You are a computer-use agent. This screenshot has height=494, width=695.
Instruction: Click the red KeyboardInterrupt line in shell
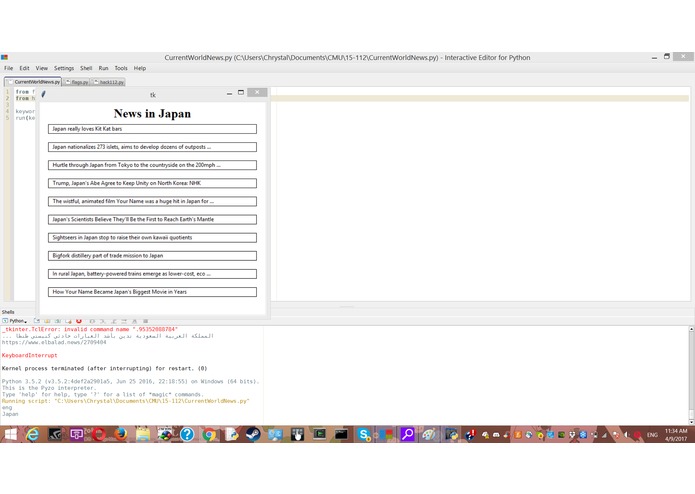[x=30, y=355]
